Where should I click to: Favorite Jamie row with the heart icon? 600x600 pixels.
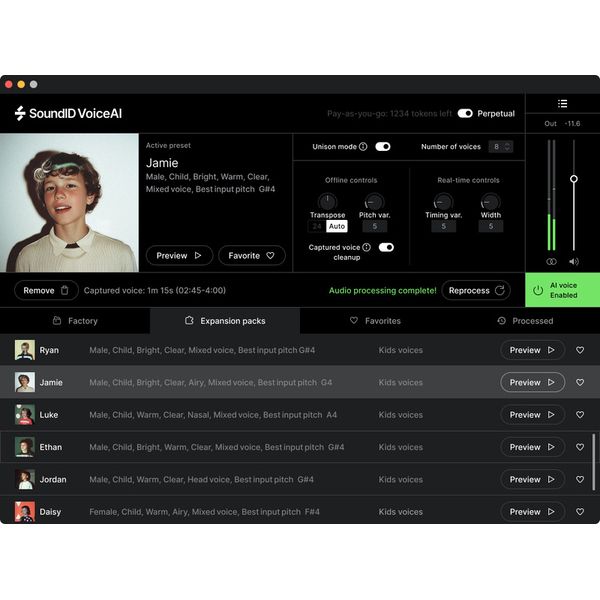[580, 382]
